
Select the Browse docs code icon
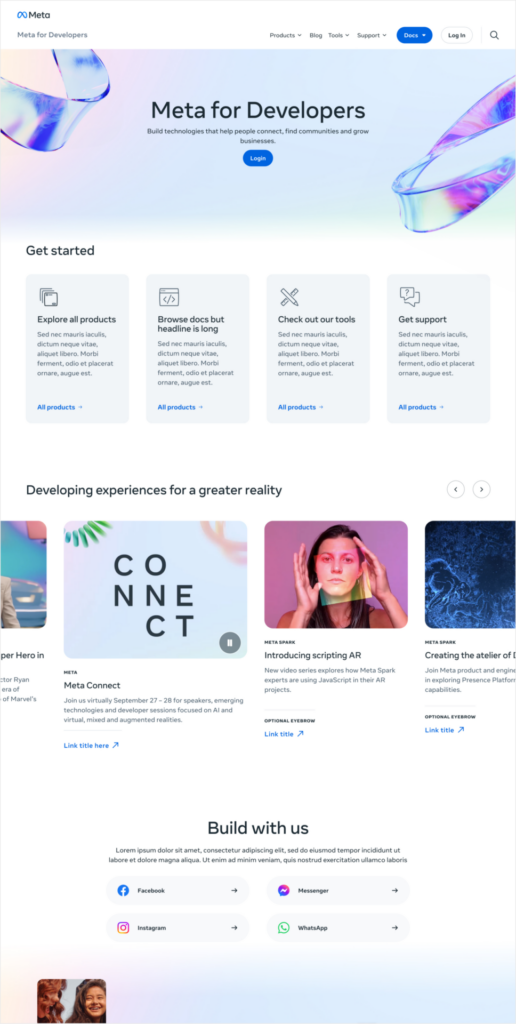[169, 297]
